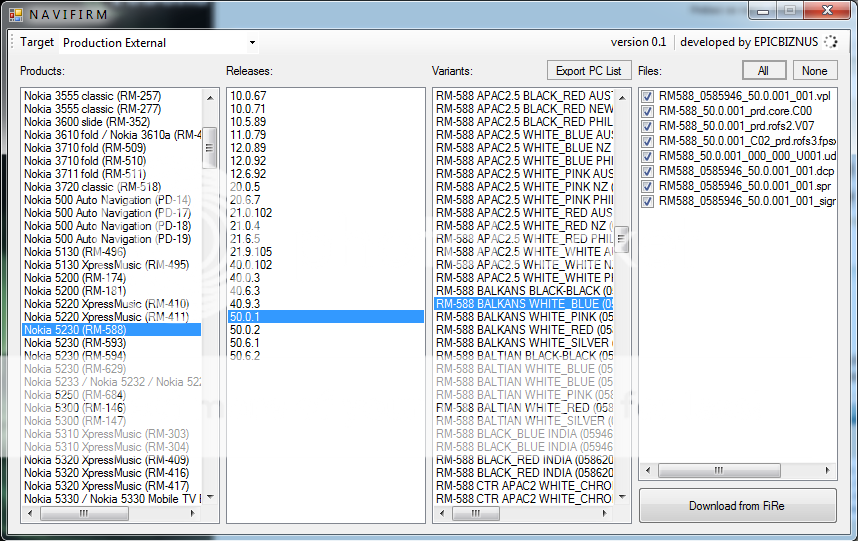Click the None files button
859x541 pixels.
[815, 71]
